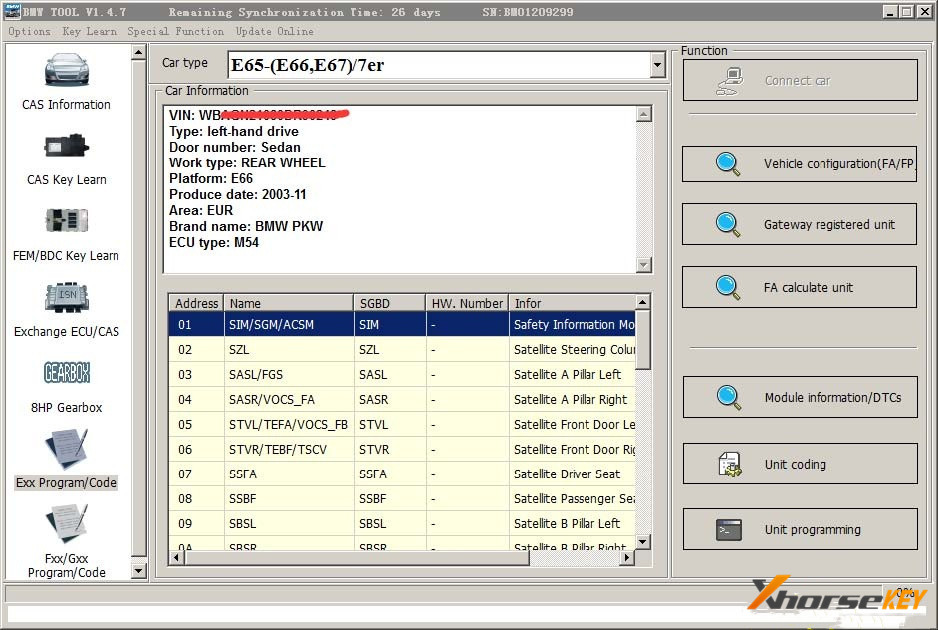Click Gateway registered unit button

(799, 224)
